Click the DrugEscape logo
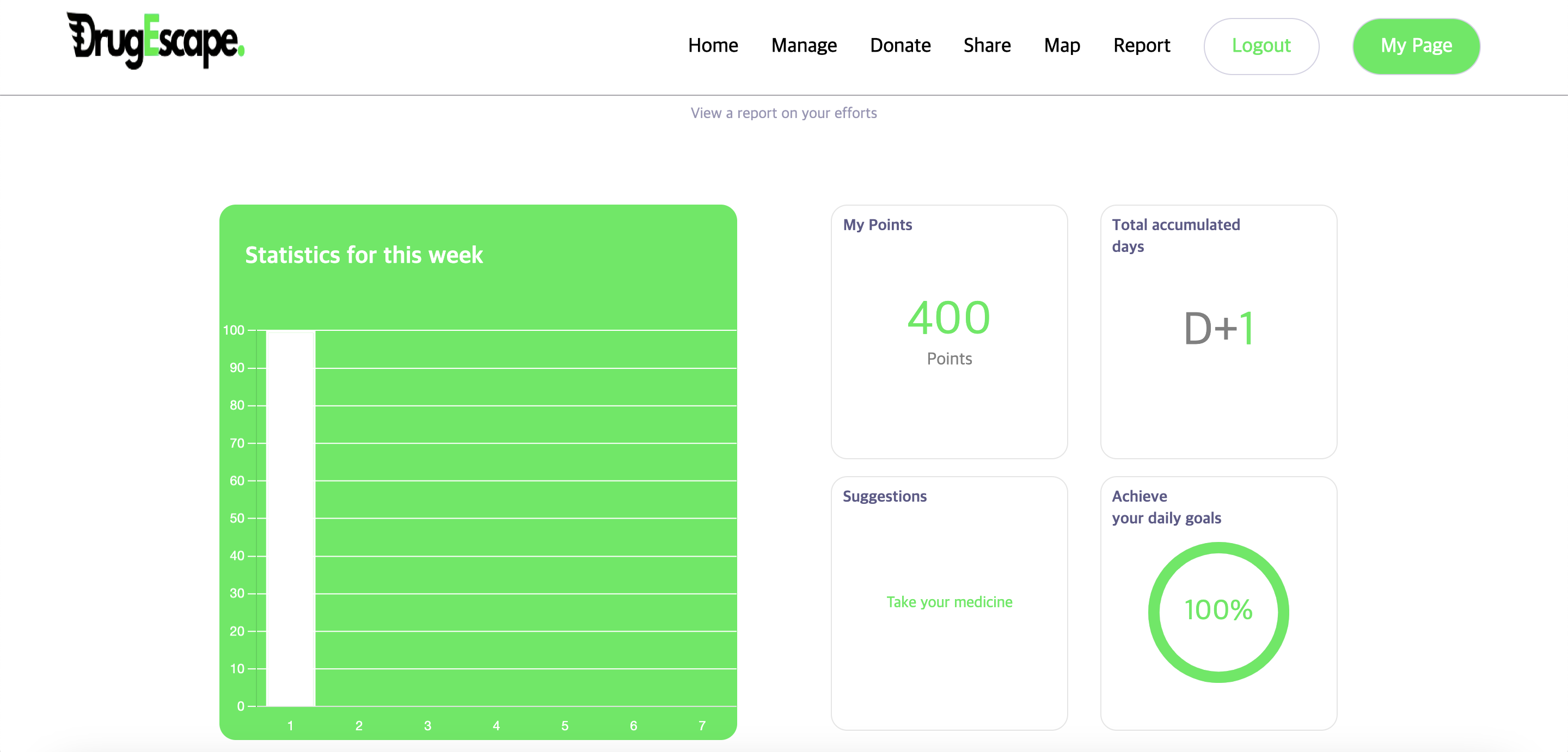1568x752 pixels. (155, 41)
